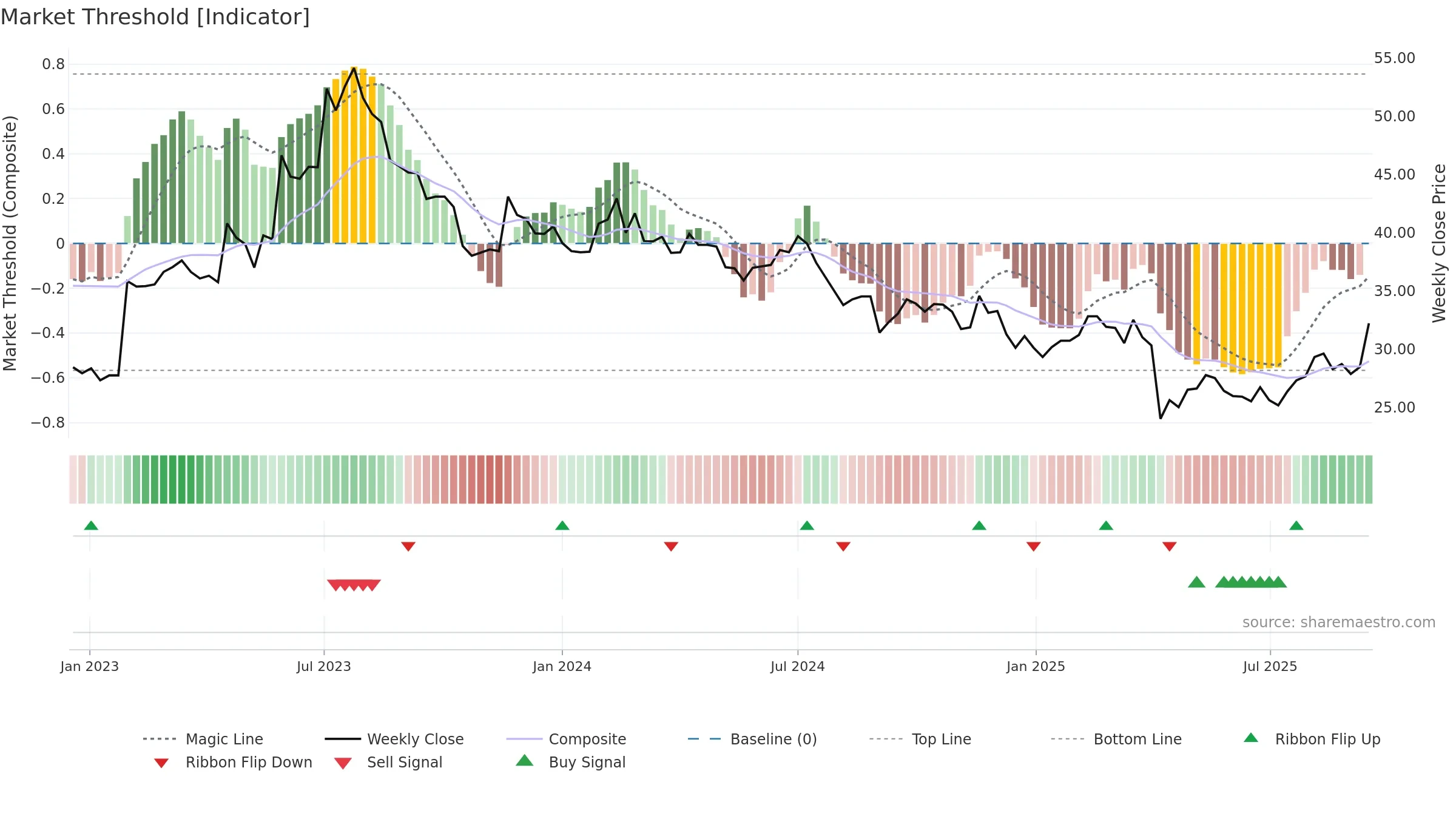The height and width of the screenshot is (819, 1456).
Task: Click the leftmost Sell Signal marker
Action: (335, 585)
